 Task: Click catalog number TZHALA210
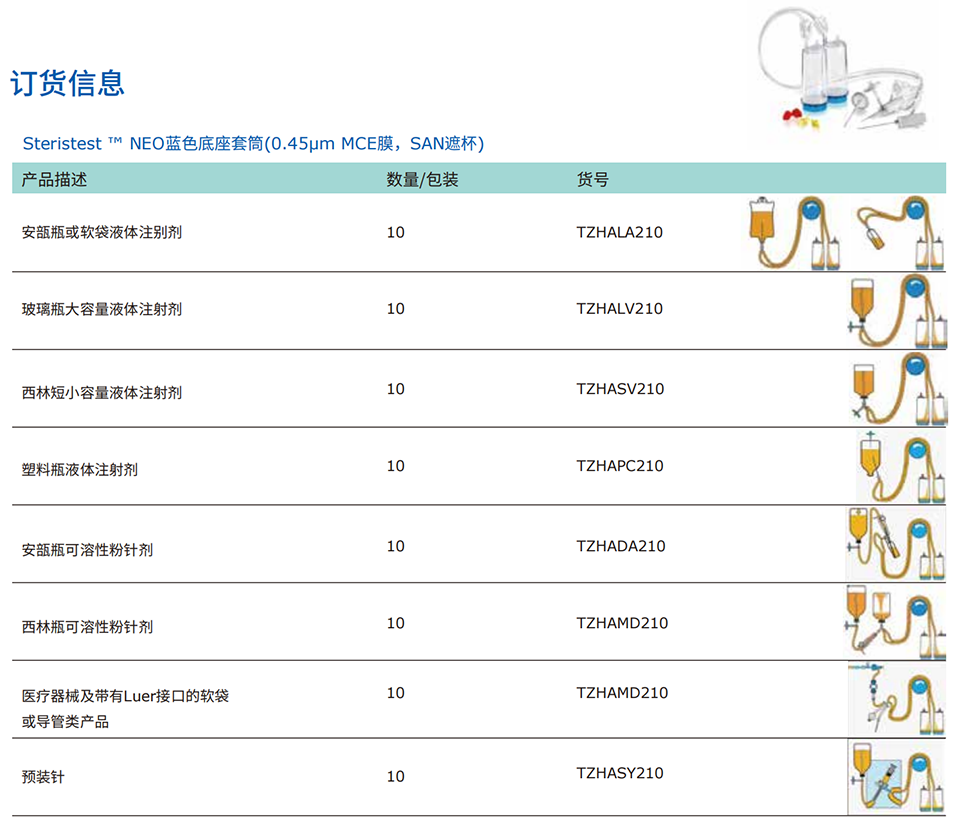click(620, 233)
